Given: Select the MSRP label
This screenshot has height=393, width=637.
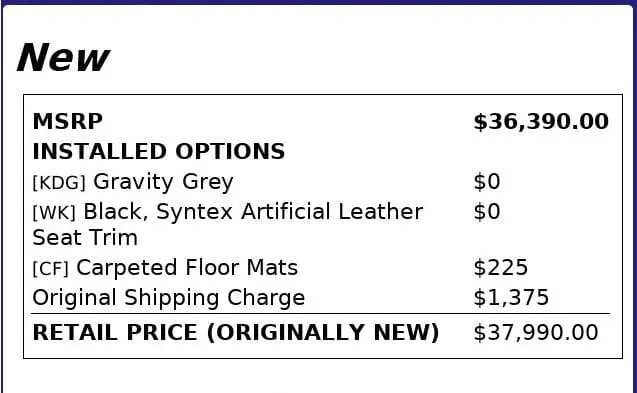Looking at the screenshot, I should pos(67,122).
